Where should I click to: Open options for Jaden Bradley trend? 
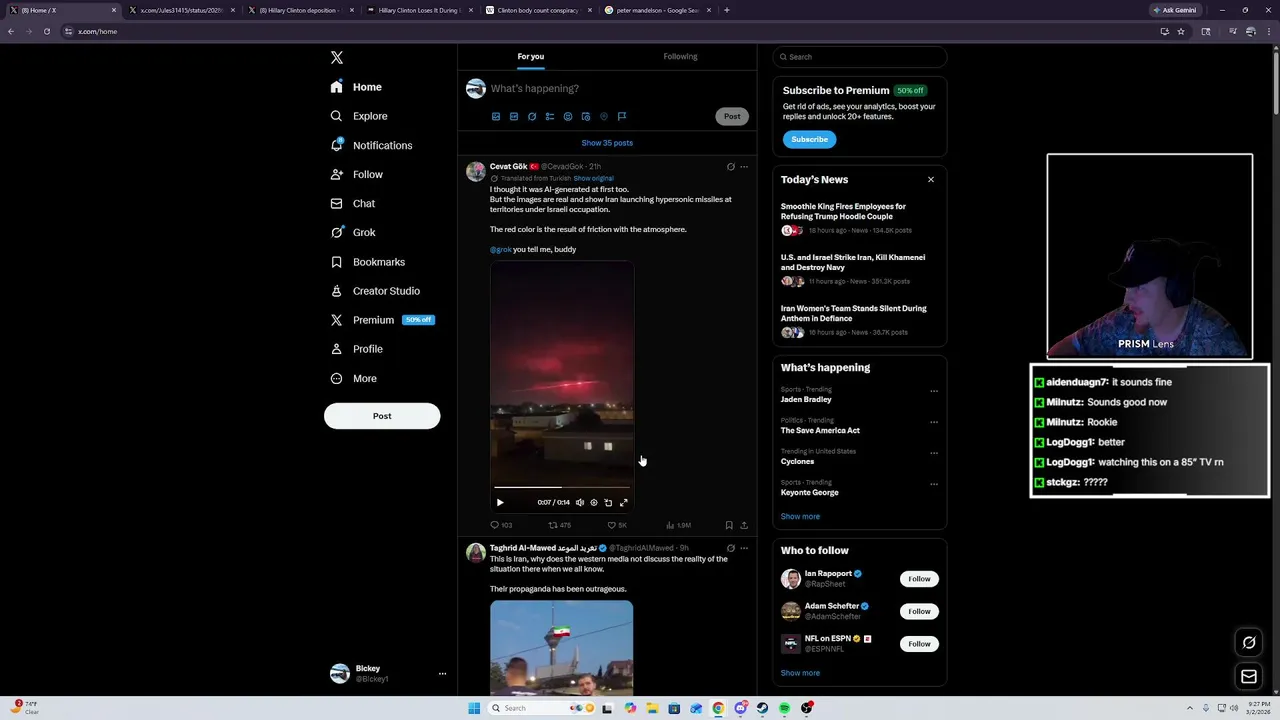(934, 392)
